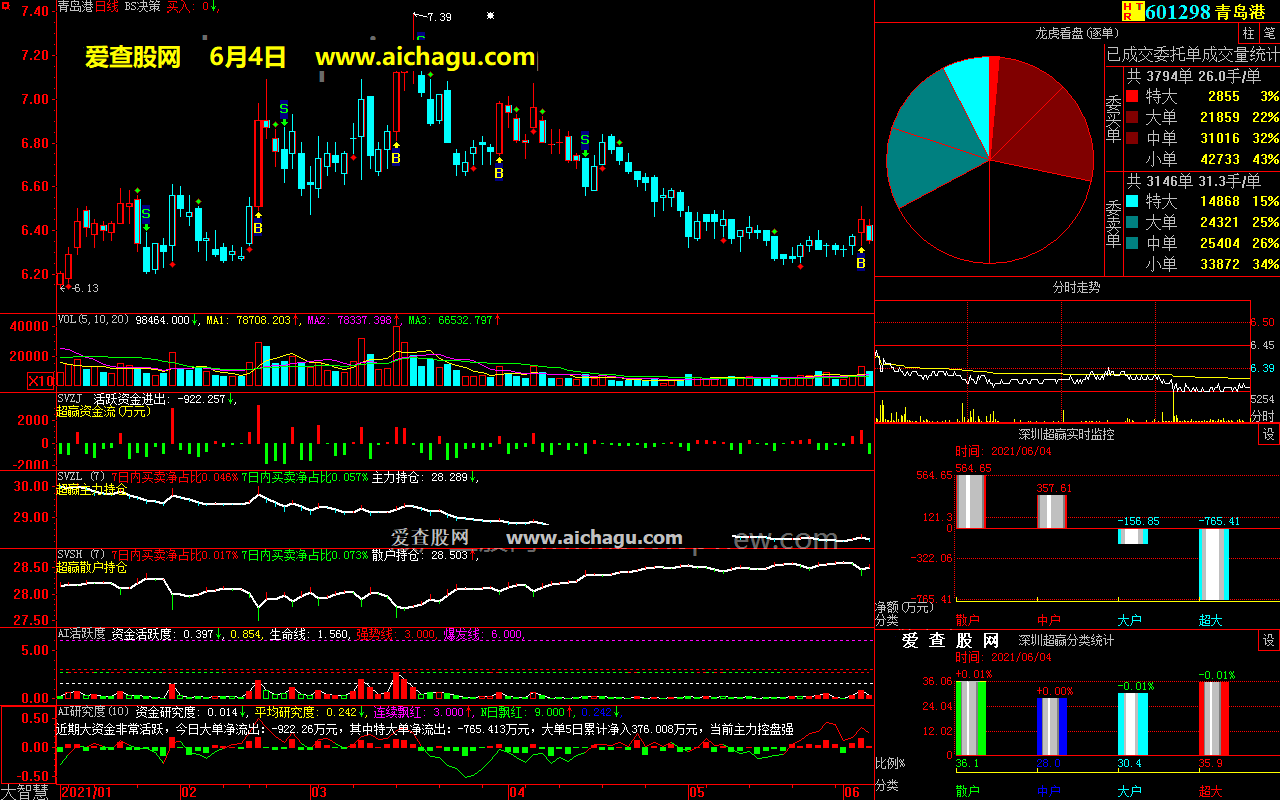Click the B buy marker from early June
This screenshot has width=1280, height=800.
click(x=860, y=264)
